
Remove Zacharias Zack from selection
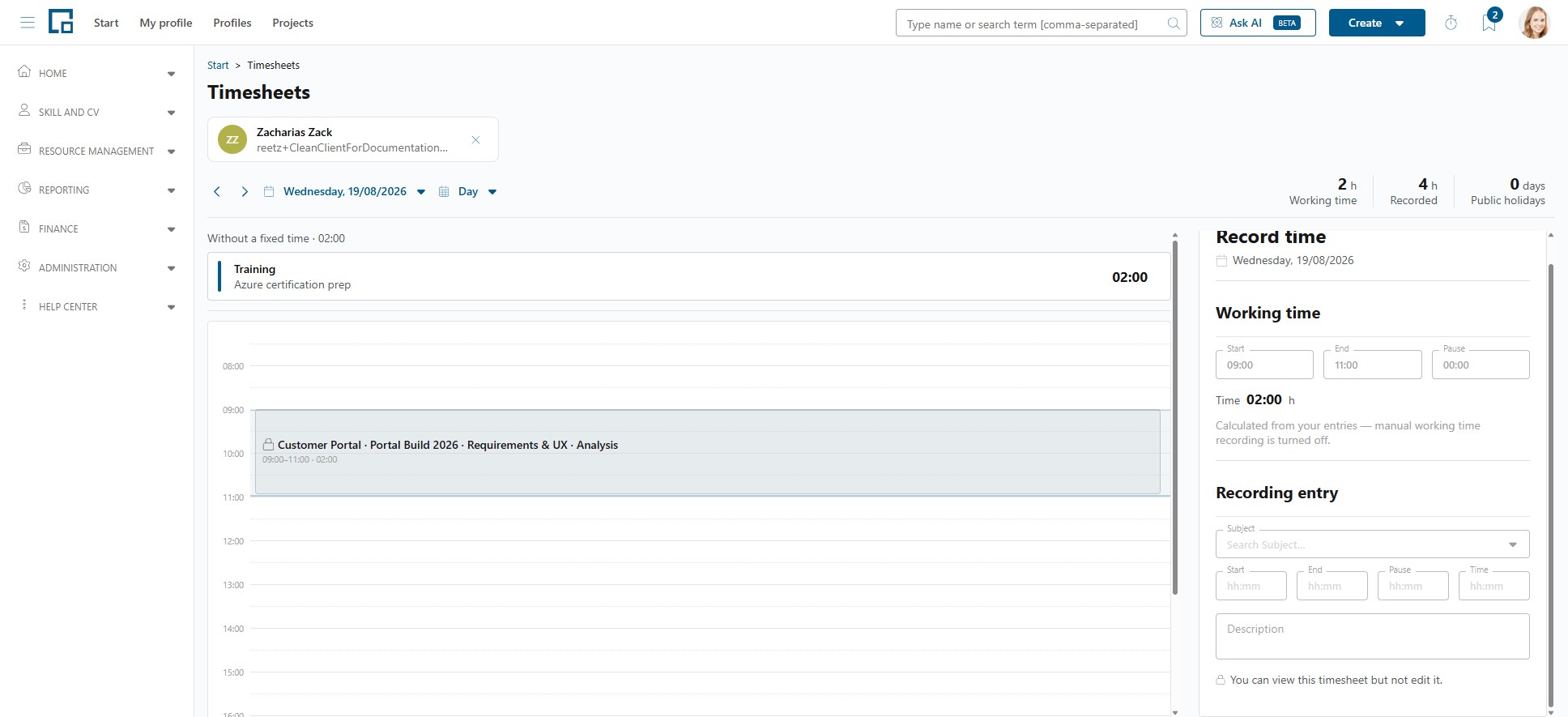[475, 140]
